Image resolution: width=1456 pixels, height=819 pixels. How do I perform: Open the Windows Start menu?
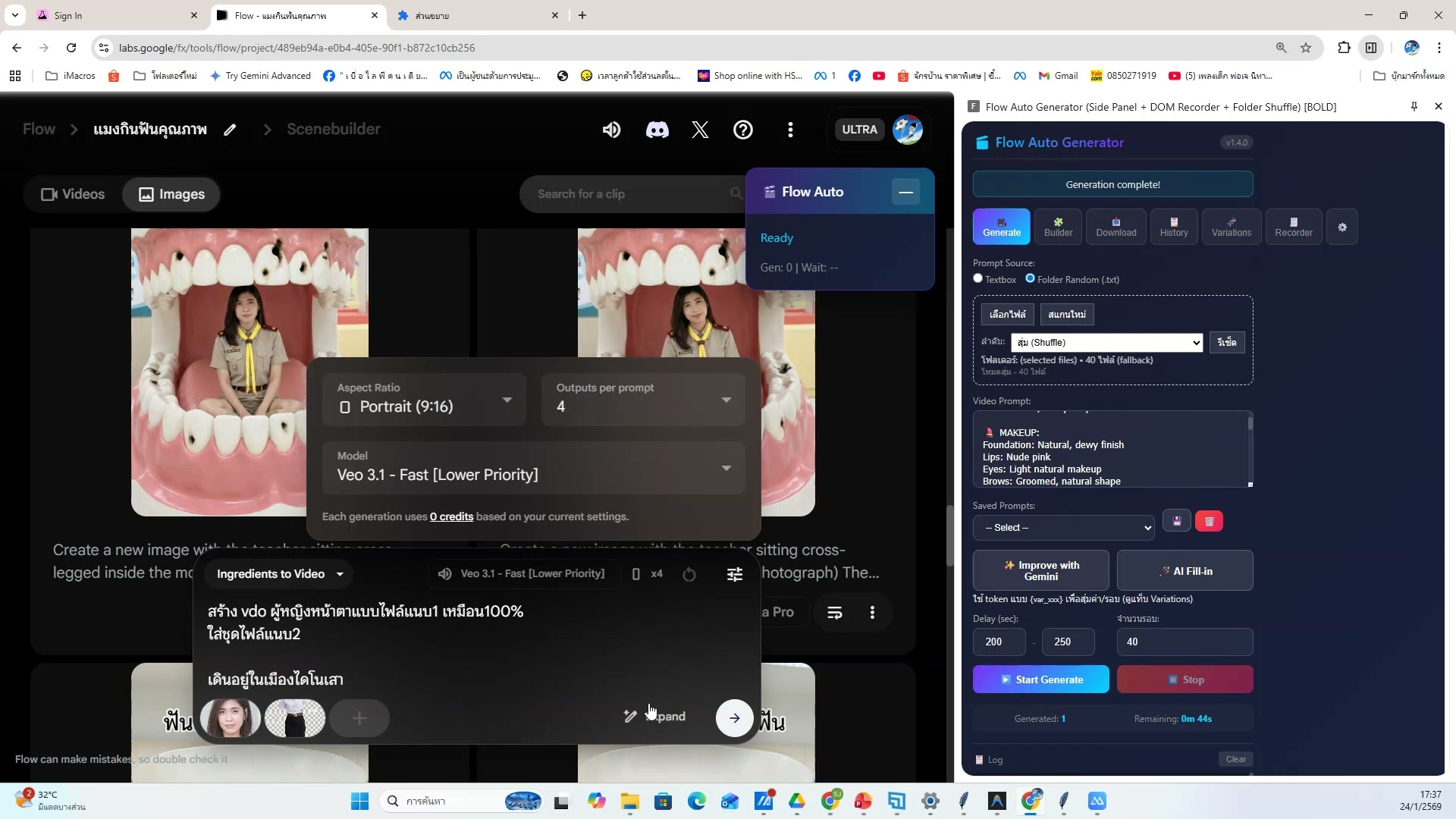pyautogui.click(x=359, y=801)
